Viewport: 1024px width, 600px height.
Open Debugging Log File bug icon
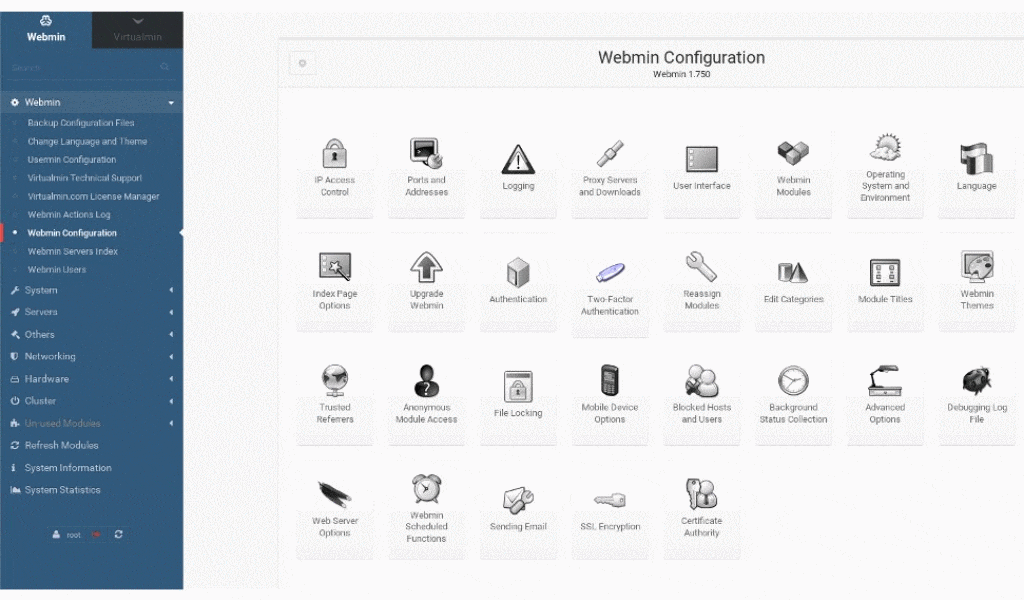click(977, 381)
